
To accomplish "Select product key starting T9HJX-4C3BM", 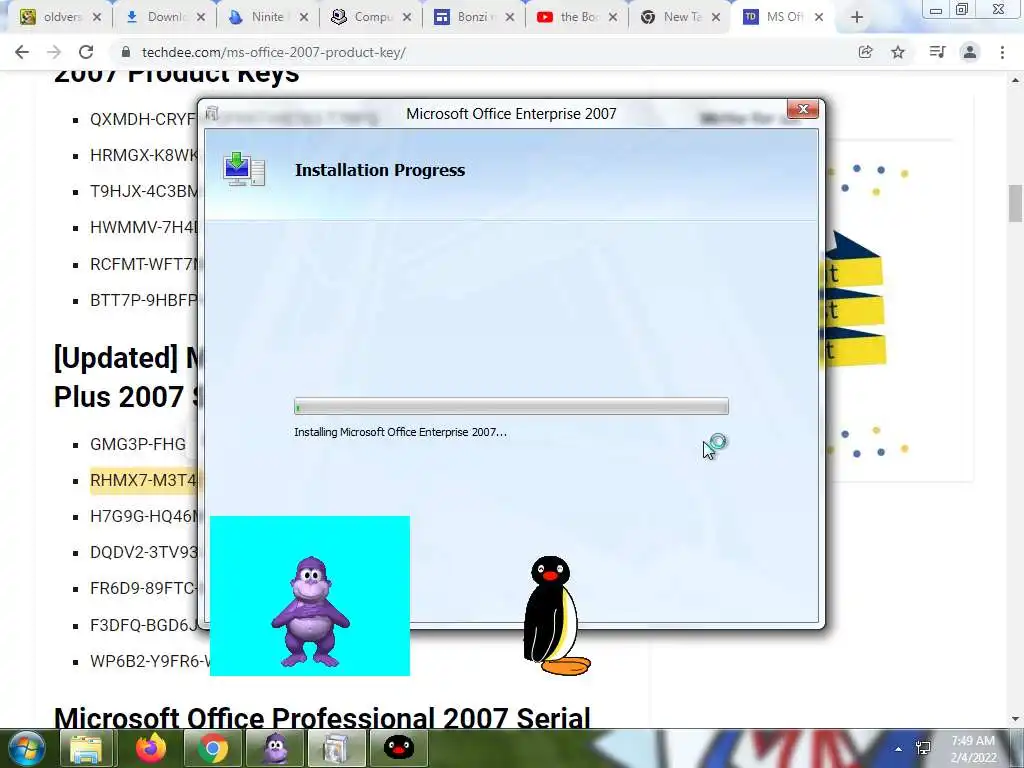I will pos(144,191).
